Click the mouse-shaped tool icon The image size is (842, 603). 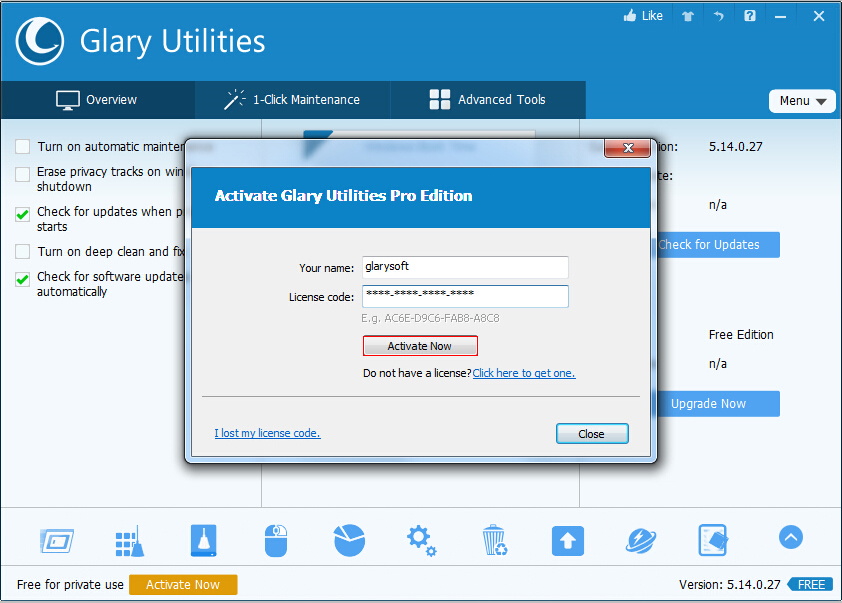275,540
